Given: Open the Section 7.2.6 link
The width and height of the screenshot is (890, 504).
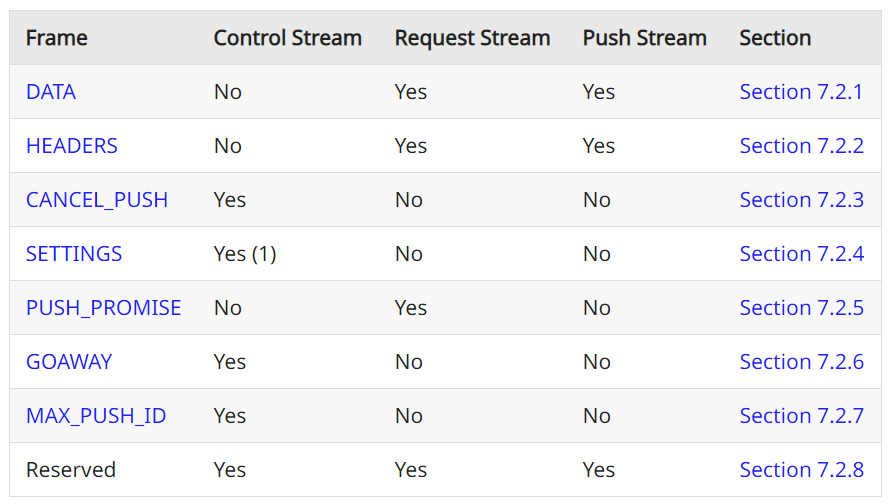Looking at the screenshot, I should pyautogui.click(x=801, y=362).
